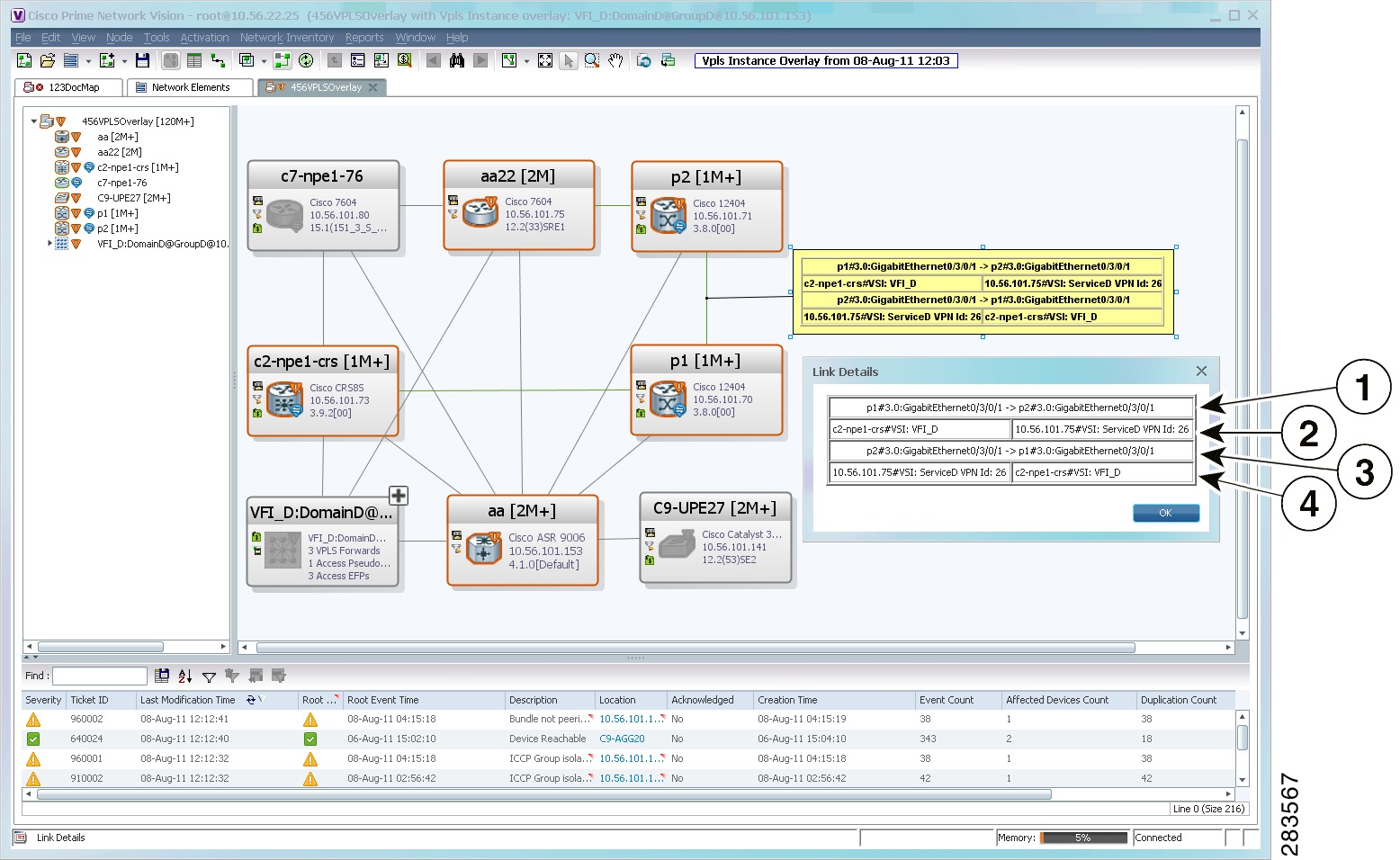Image resolution: width=1400 pixels, height=860 pixels.
Task: Toggle Show Links View button
Action: pos(218,60)
